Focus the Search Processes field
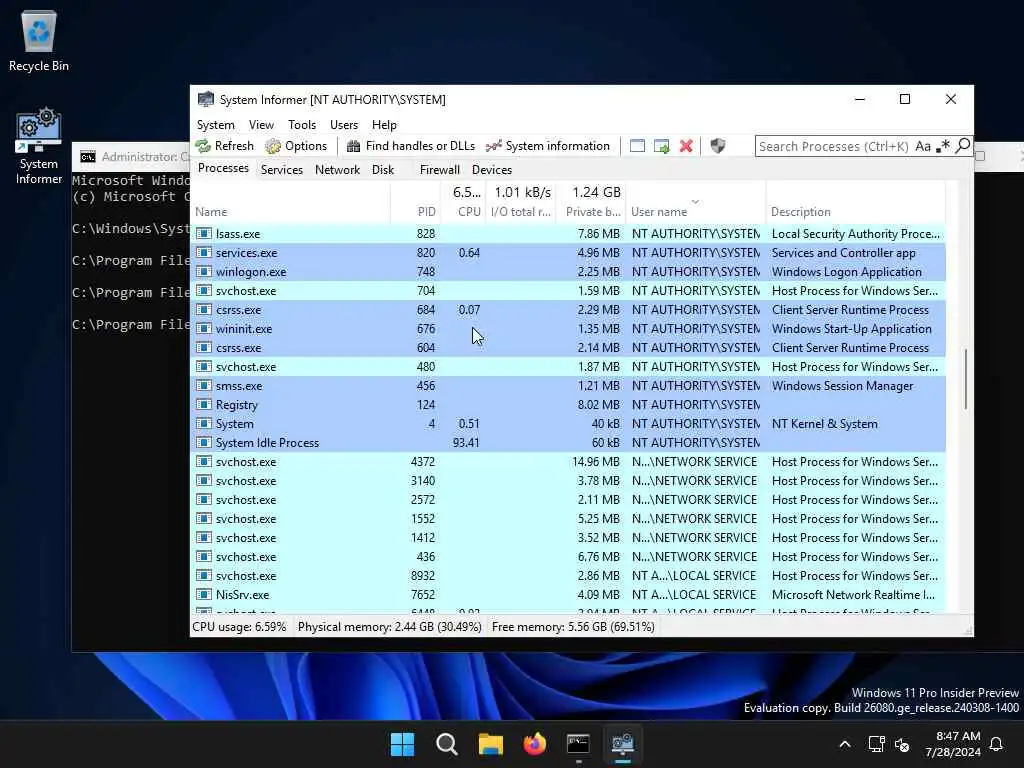 click(833, 146)
